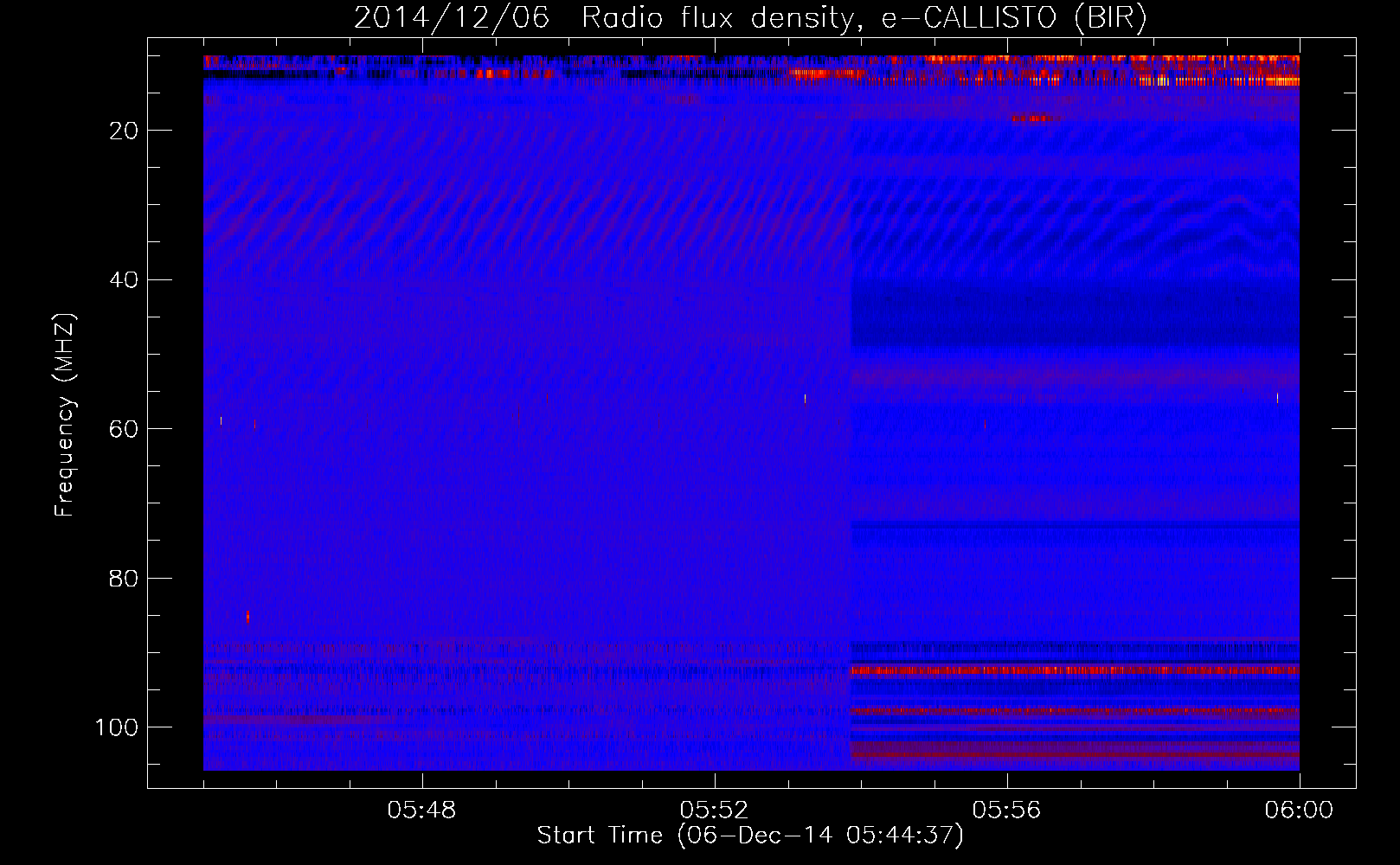Click the 'Frequency (MHZ)' axis label
The width and height of the screenshot is (1400, 865).
(x=65, y=414)
